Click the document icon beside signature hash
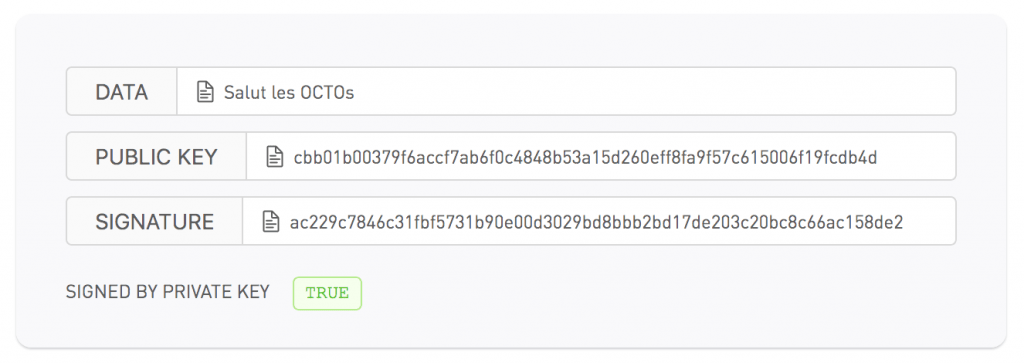The width and height of the screenshot is (1024, 363). [x=271, y=222]
